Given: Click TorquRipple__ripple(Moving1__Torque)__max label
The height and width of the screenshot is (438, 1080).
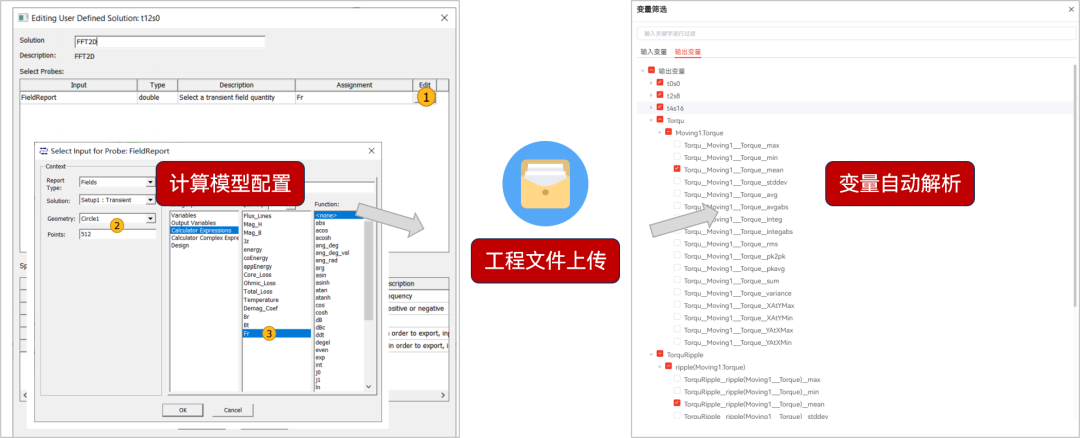Looking at the screenshot, I should point(752,379).
